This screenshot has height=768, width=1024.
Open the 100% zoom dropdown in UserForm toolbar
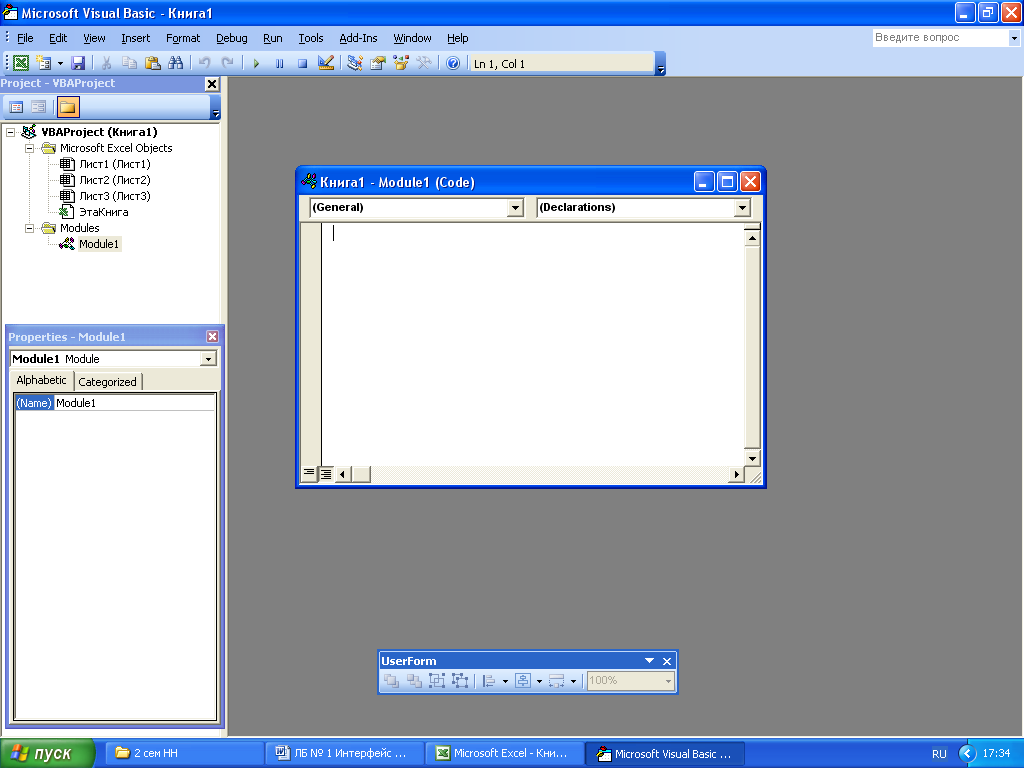pyautogui.click(x=668, y=681)
